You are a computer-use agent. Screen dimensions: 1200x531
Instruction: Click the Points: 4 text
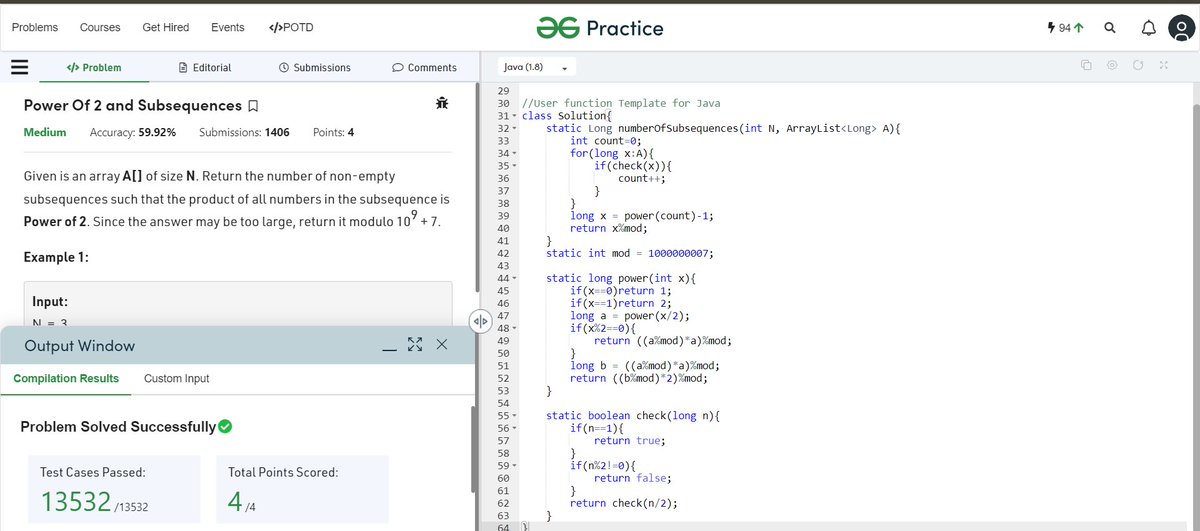click(333, 133)
